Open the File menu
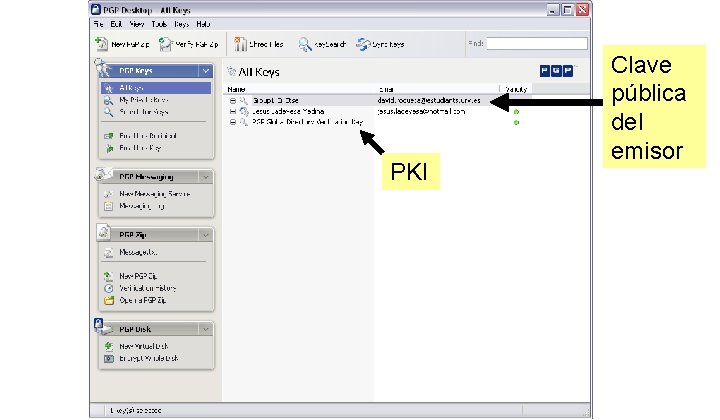 [98, 24]
